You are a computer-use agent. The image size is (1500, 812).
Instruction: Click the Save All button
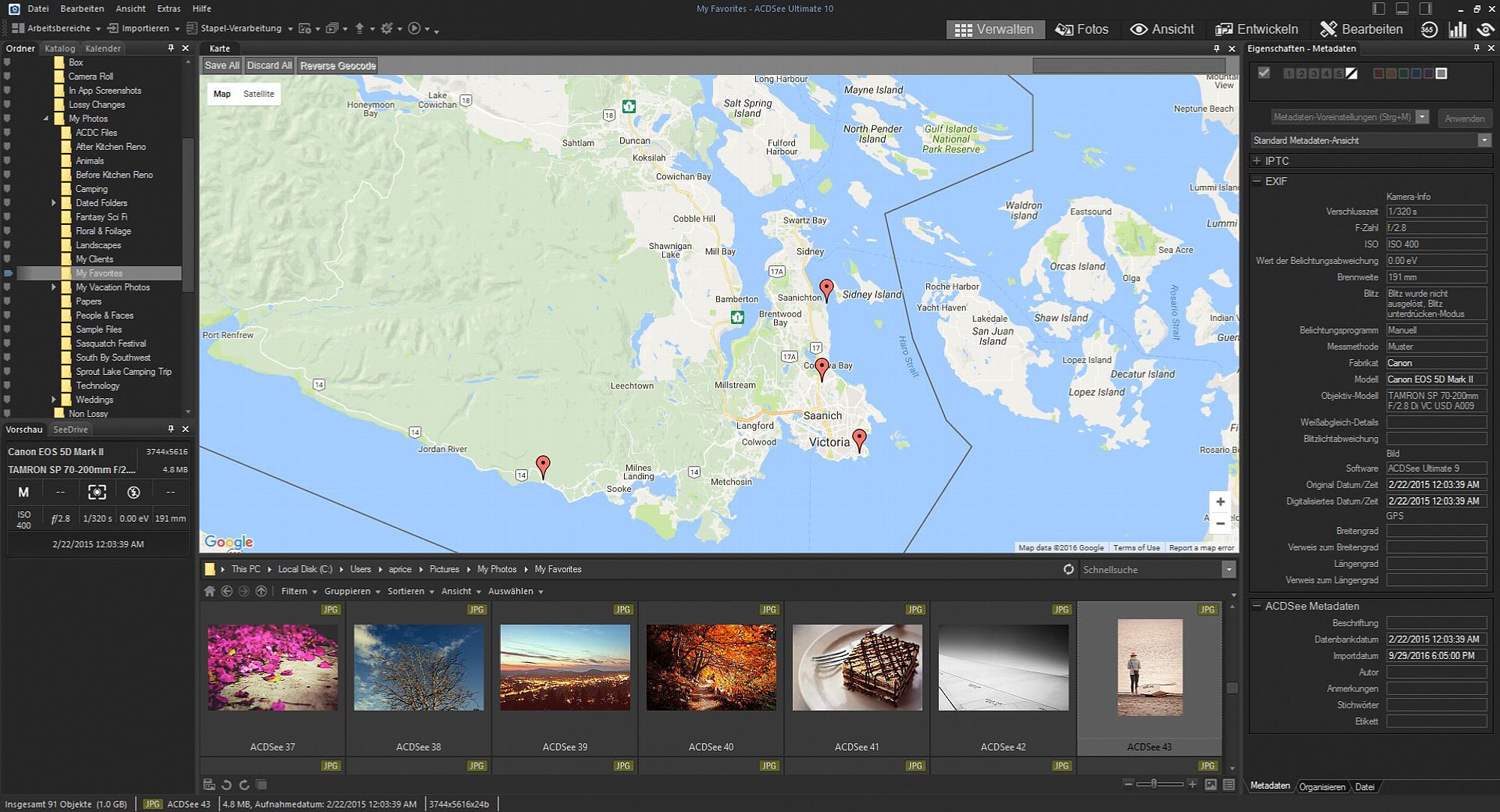222,66
